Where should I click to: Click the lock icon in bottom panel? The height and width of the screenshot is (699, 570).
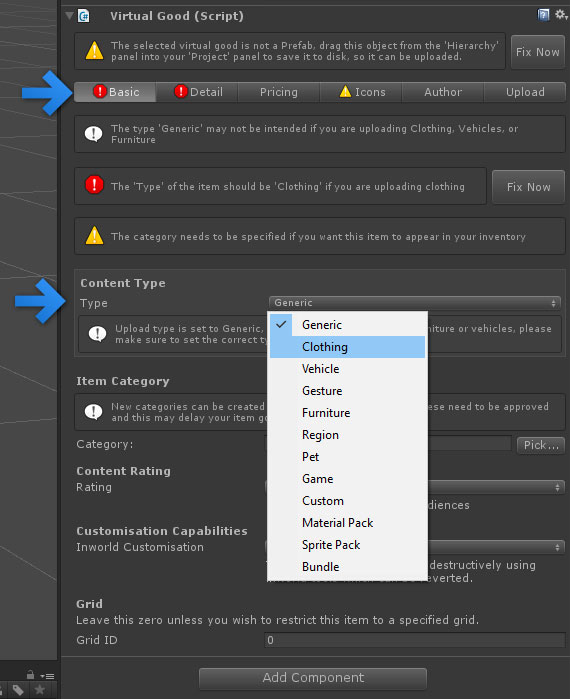click(x=30, y=674)
